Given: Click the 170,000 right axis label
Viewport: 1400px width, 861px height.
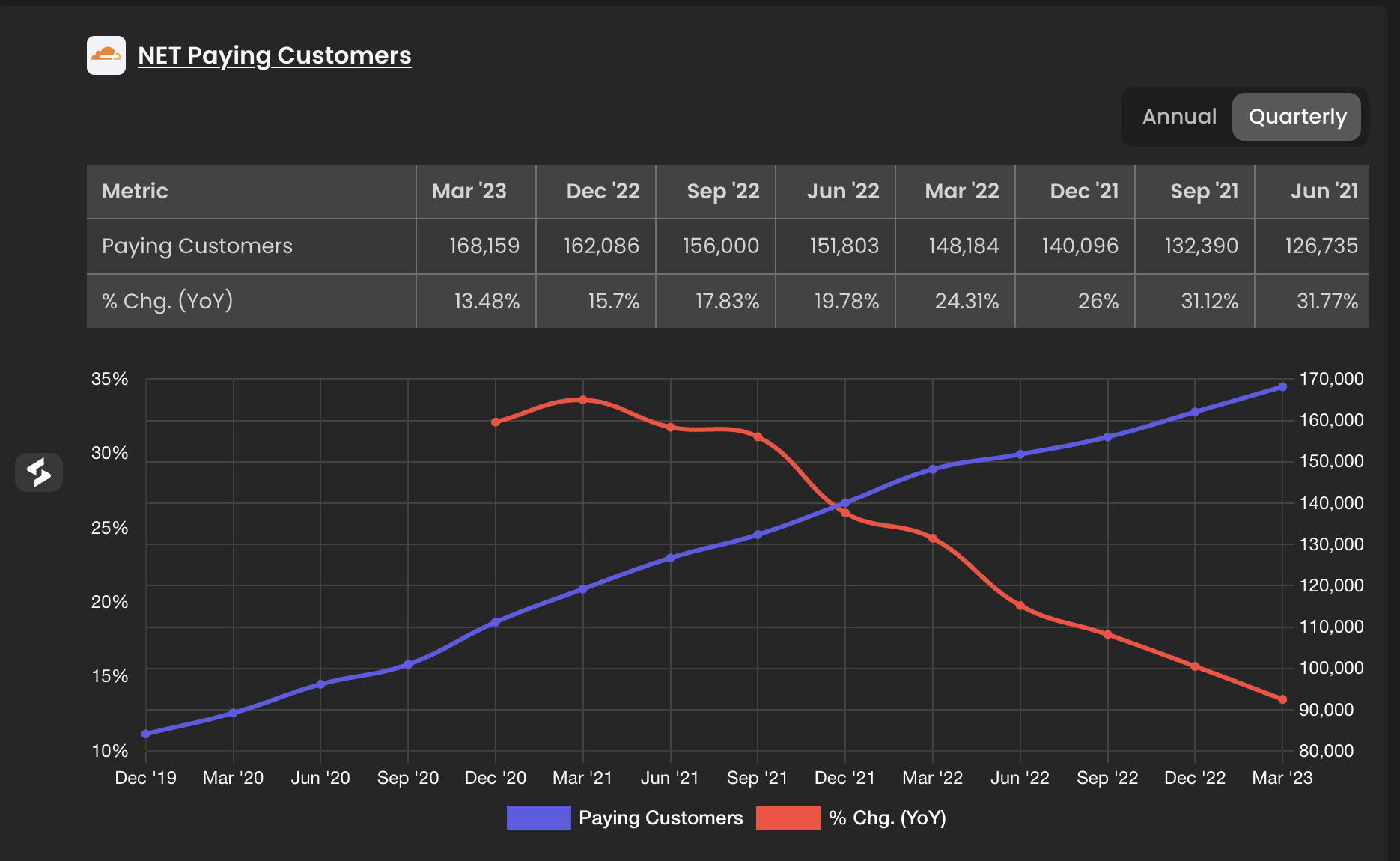Looking at the screenshot, I should [x=1331, y=379].
